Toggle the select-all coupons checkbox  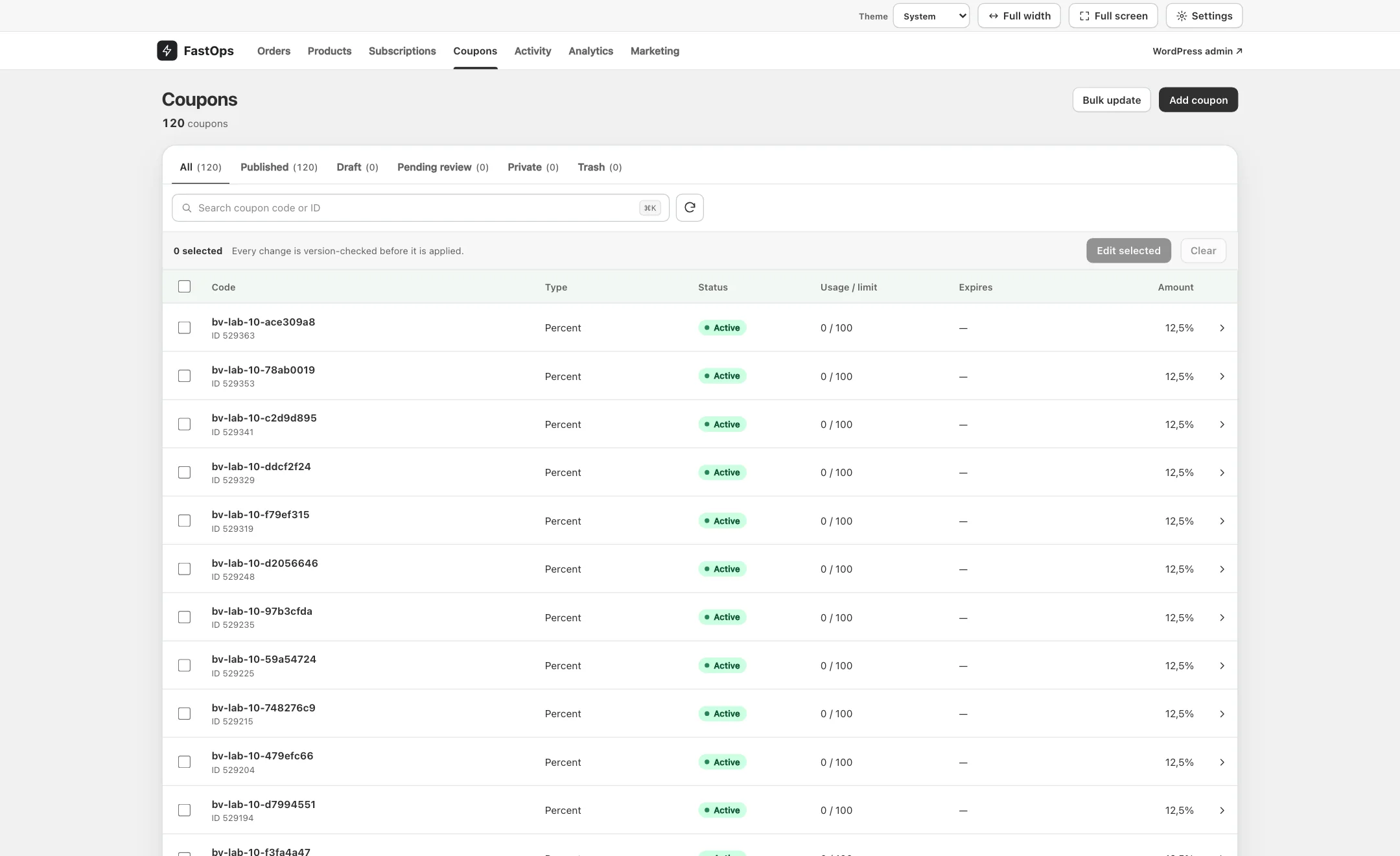click(185, 287)
